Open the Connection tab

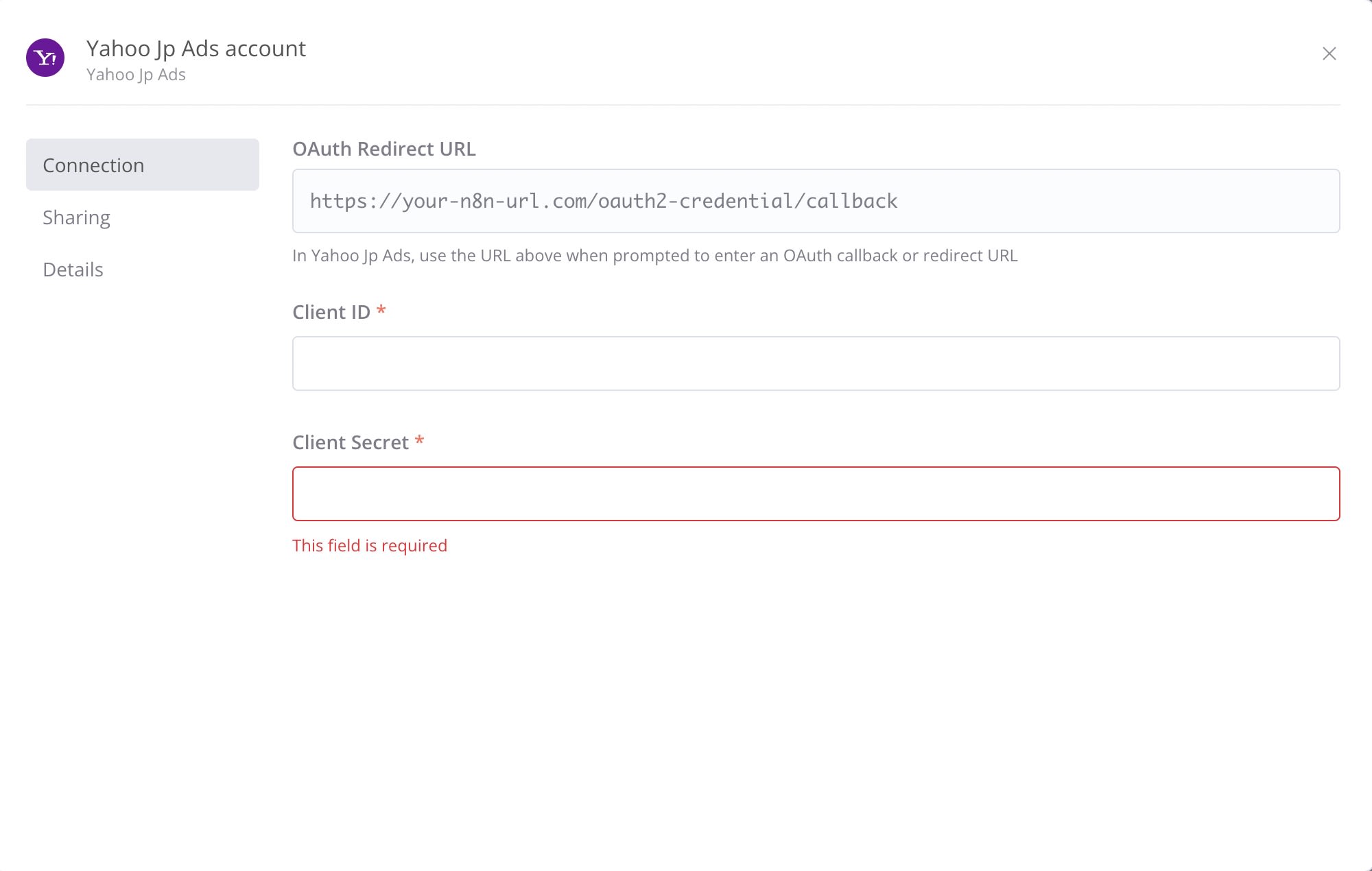tap(143, 165)
